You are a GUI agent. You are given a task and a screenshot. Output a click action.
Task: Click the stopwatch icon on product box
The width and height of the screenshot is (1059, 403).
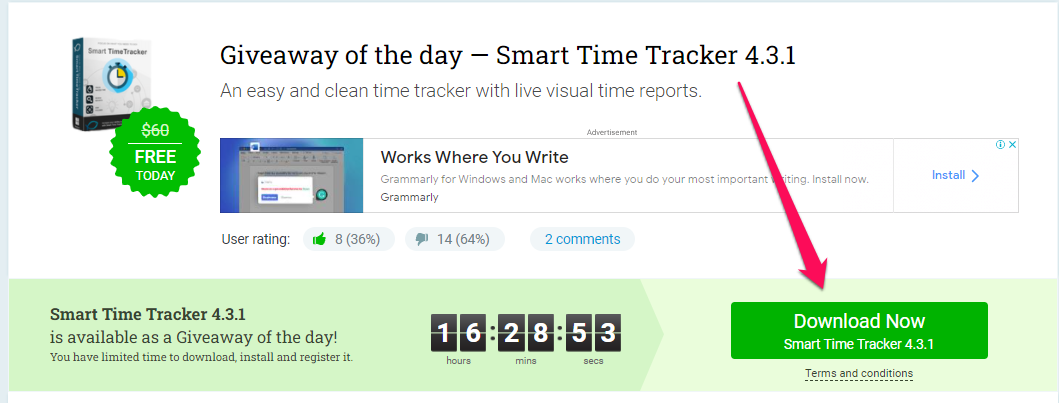click(114, 75)
